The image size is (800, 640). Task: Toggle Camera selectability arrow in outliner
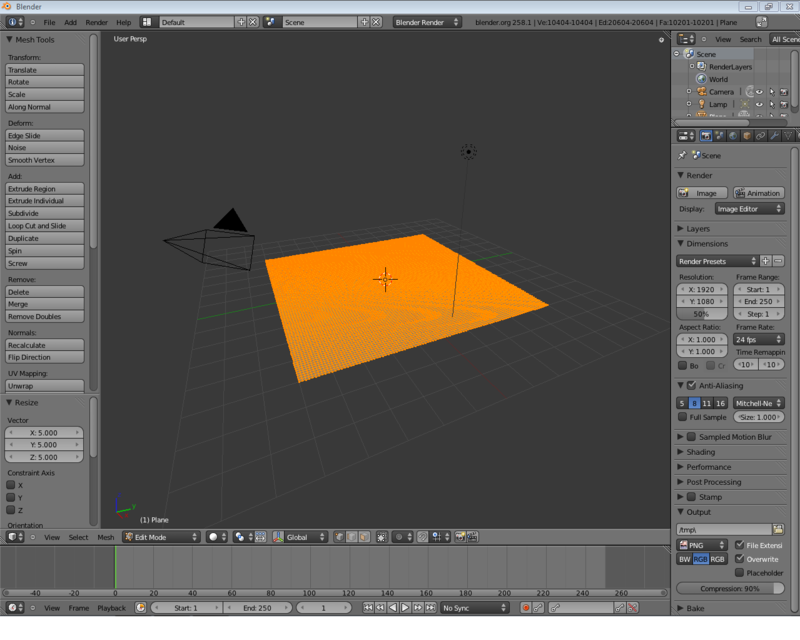click(772, 92)
